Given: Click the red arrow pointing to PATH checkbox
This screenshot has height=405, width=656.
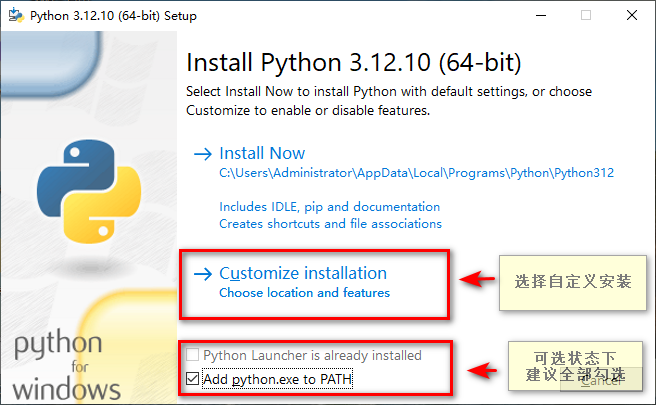Looking at the screenshot, I should pyautogui.click(x=482, y=370).
